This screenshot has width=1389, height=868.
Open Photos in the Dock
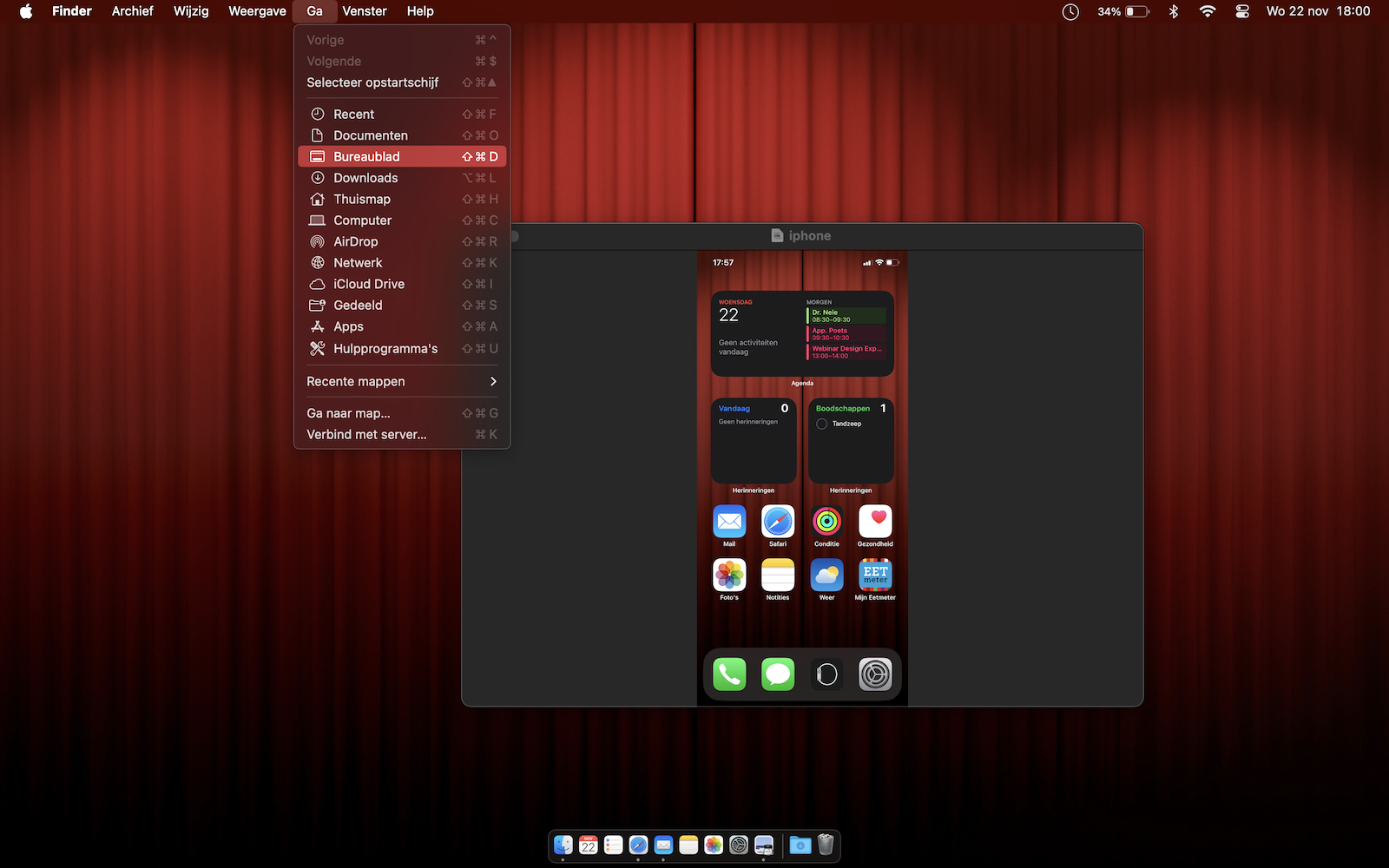tap(714, 845)
